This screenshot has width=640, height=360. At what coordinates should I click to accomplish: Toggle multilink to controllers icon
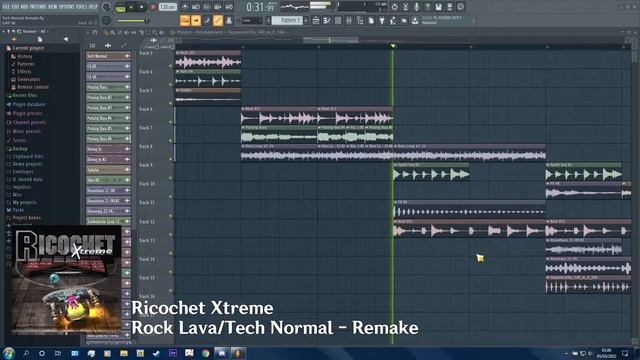coord(229,20)
